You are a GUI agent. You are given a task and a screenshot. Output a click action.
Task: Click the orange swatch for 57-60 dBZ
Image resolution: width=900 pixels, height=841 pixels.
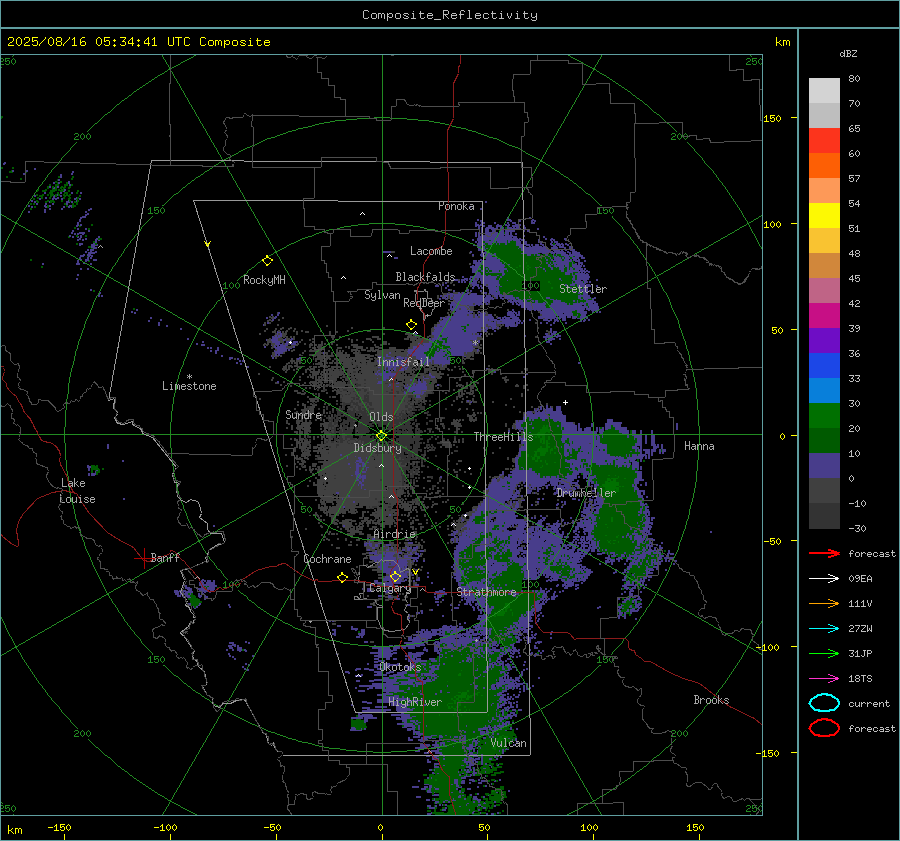click(824, 166)
